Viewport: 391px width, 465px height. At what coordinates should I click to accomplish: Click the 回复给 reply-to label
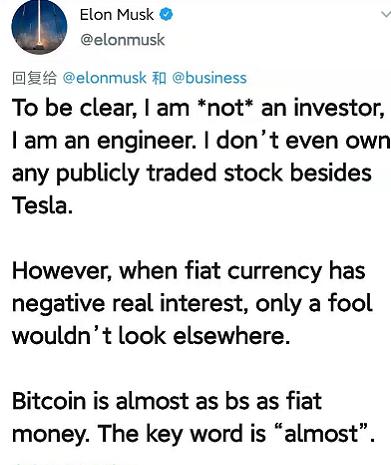34,78
